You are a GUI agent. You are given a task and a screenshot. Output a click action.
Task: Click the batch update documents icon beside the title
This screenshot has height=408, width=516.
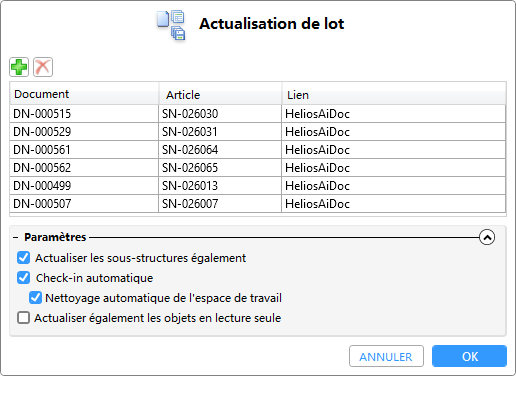click(171, 25)
